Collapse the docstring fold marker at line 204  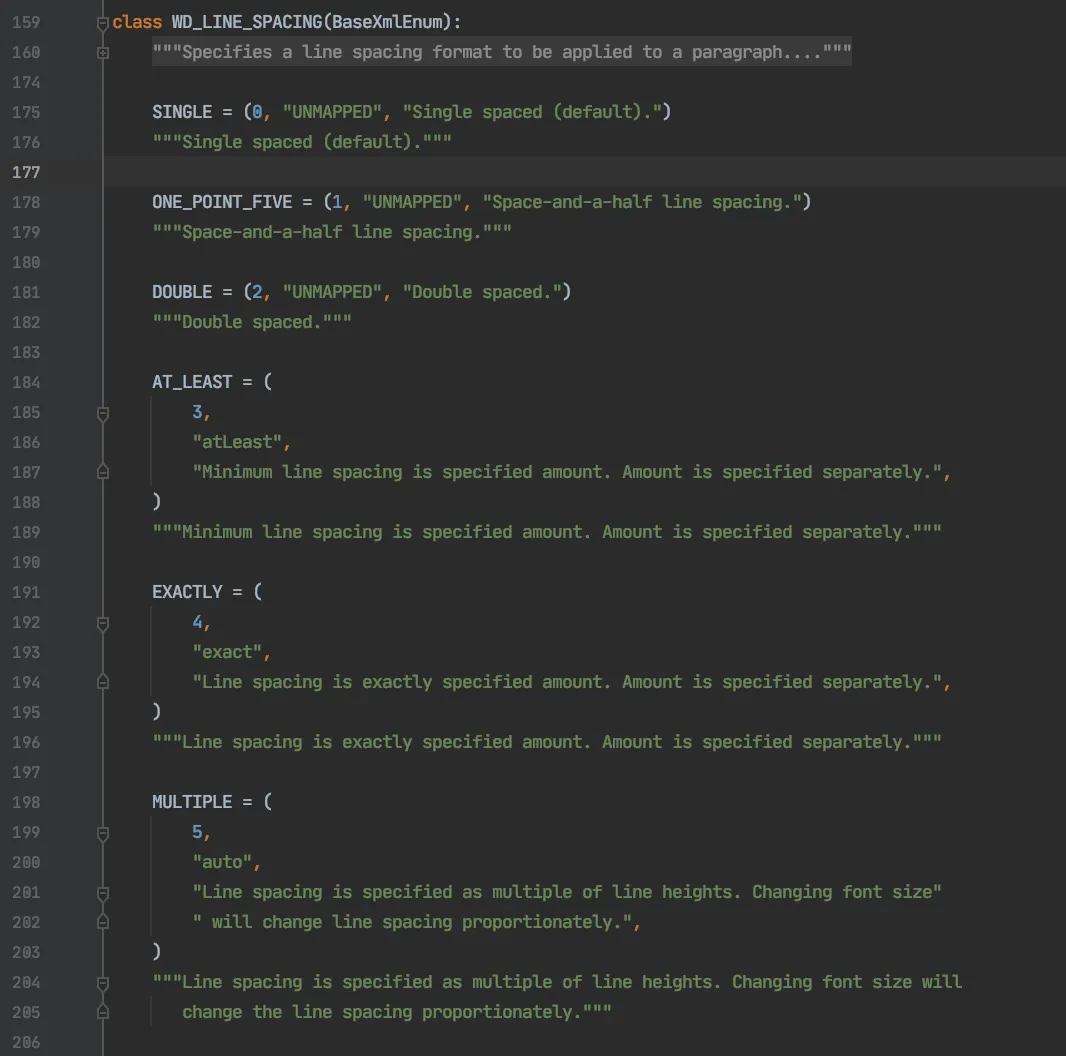(x=103, y=983)
